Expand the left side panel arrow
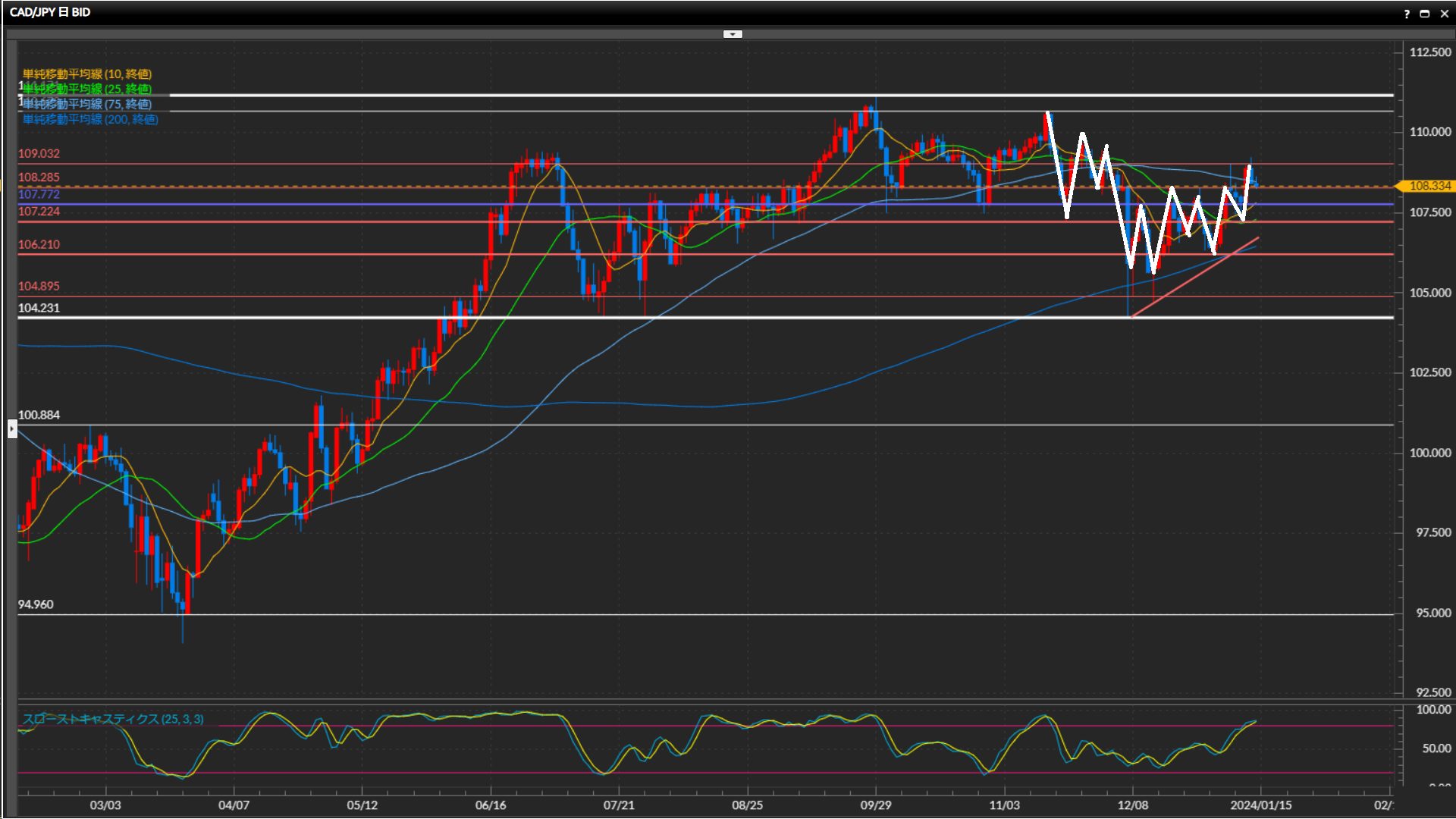Viewport: 1456px width, 819px height. coord(12,429)
